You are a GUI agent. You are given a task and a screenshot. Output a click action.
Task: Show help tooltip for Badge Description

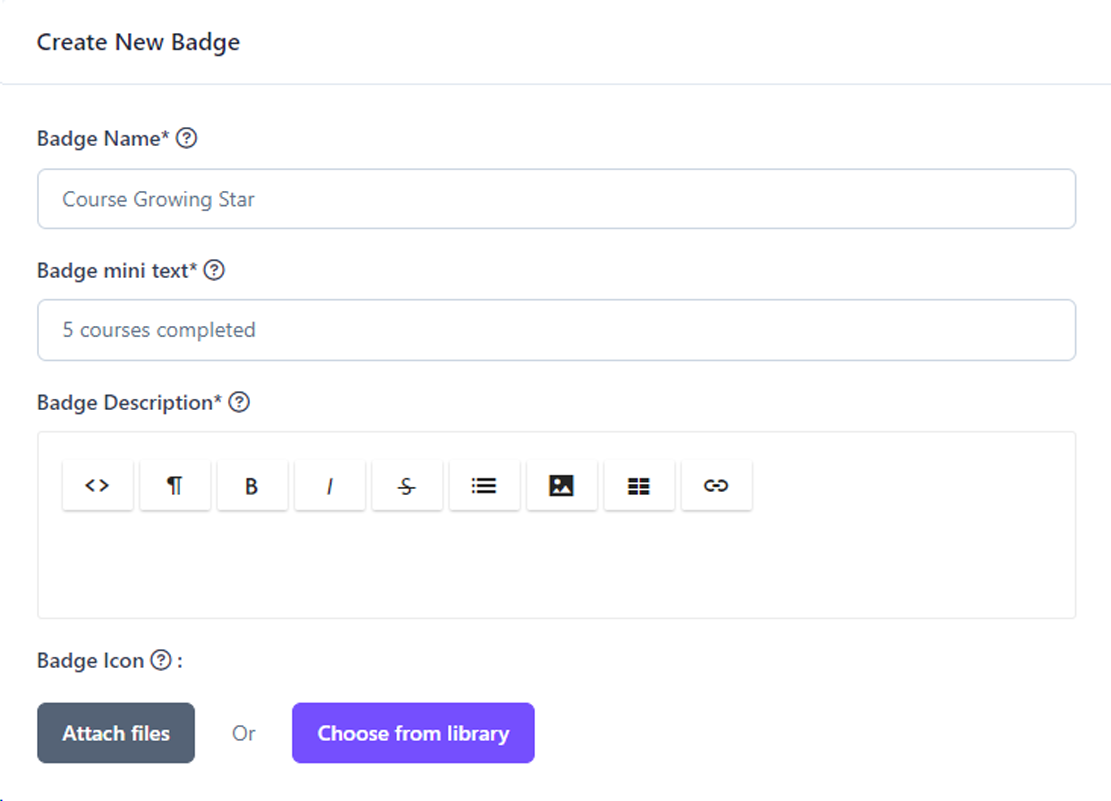[x=239, y=402]
